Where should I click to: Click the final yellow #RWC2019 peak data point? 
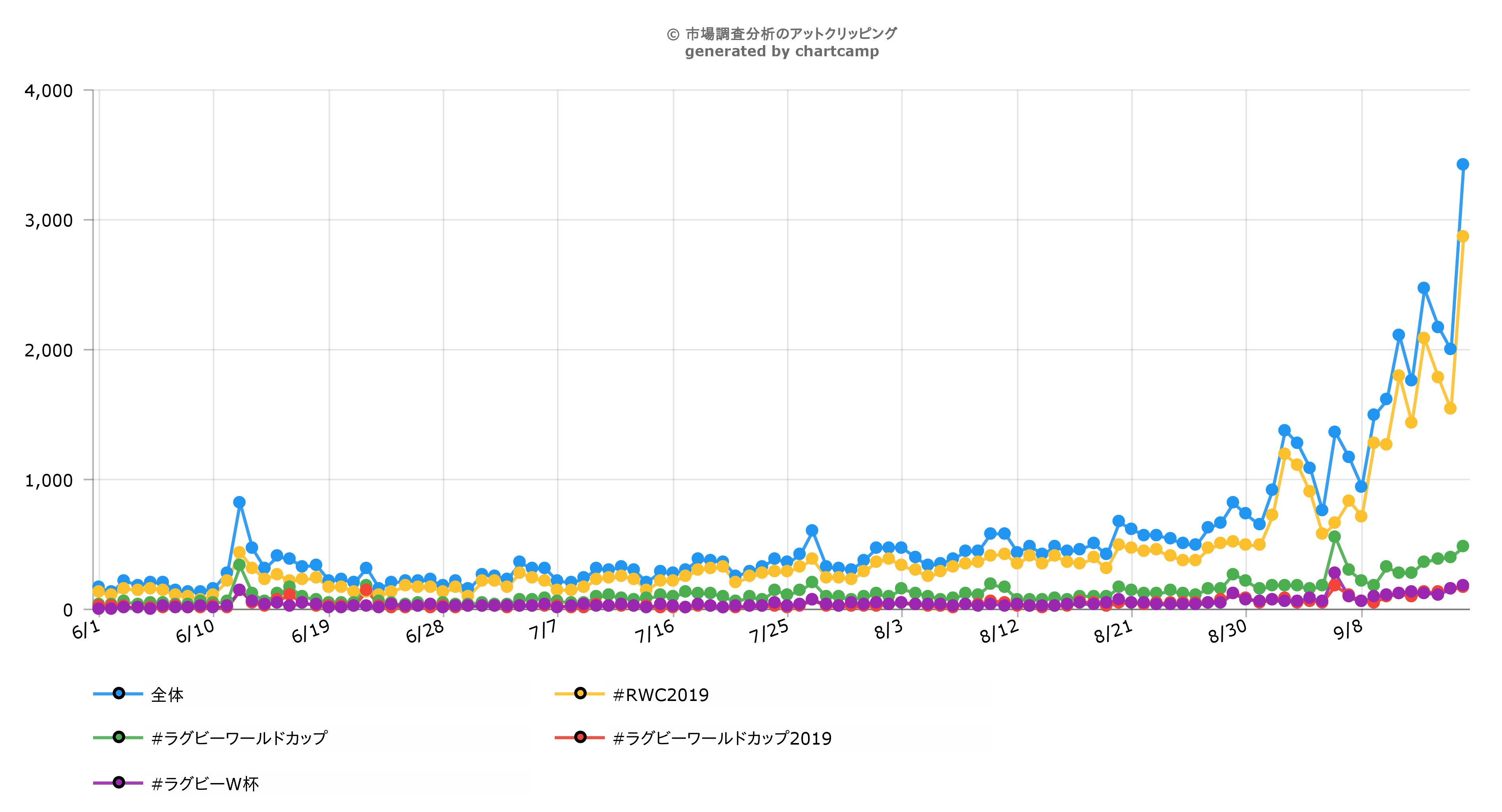tap(1462, 236)
